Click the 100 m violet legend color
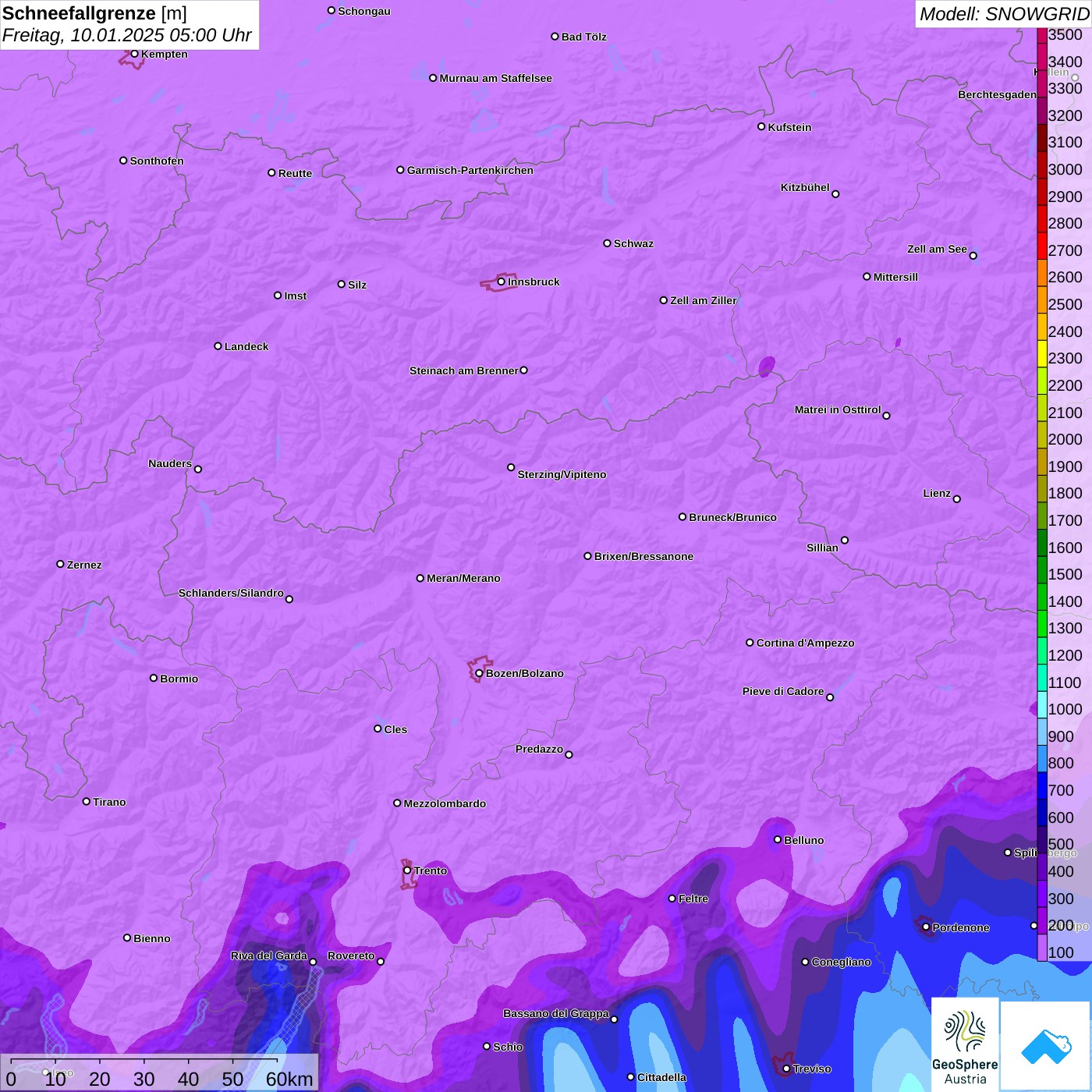This screenshot has height=1092, width=1092. pyautogui.click(x=1042, y=948)
